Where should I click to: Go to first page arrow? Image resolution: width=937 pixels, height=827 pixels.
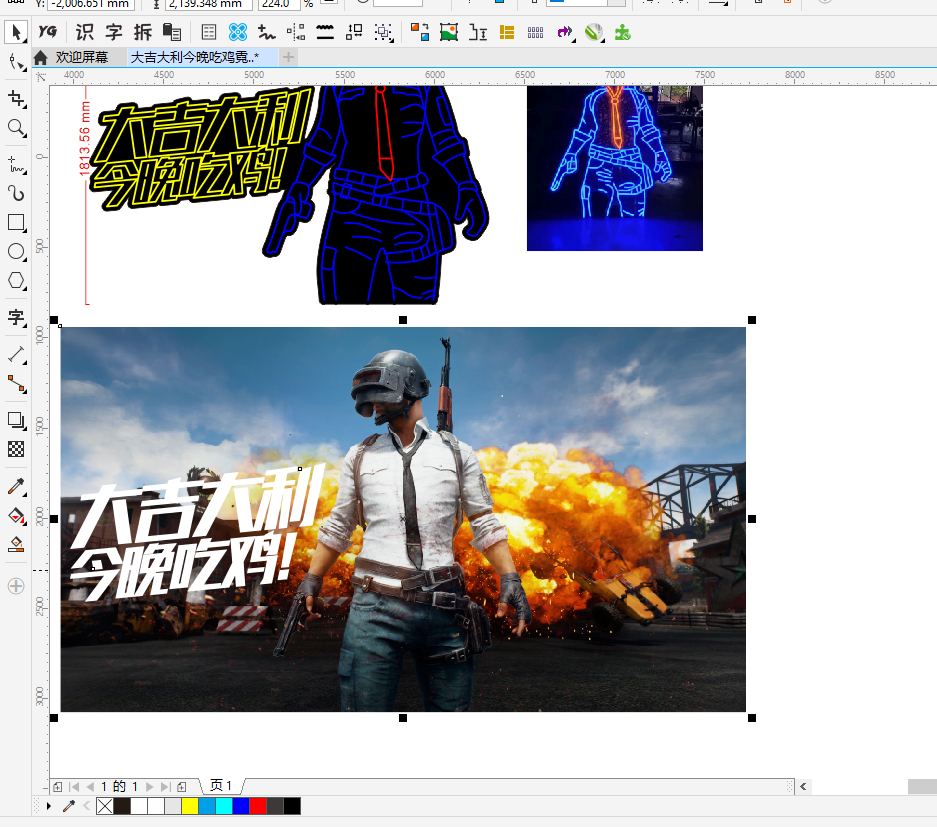point(74,786)
